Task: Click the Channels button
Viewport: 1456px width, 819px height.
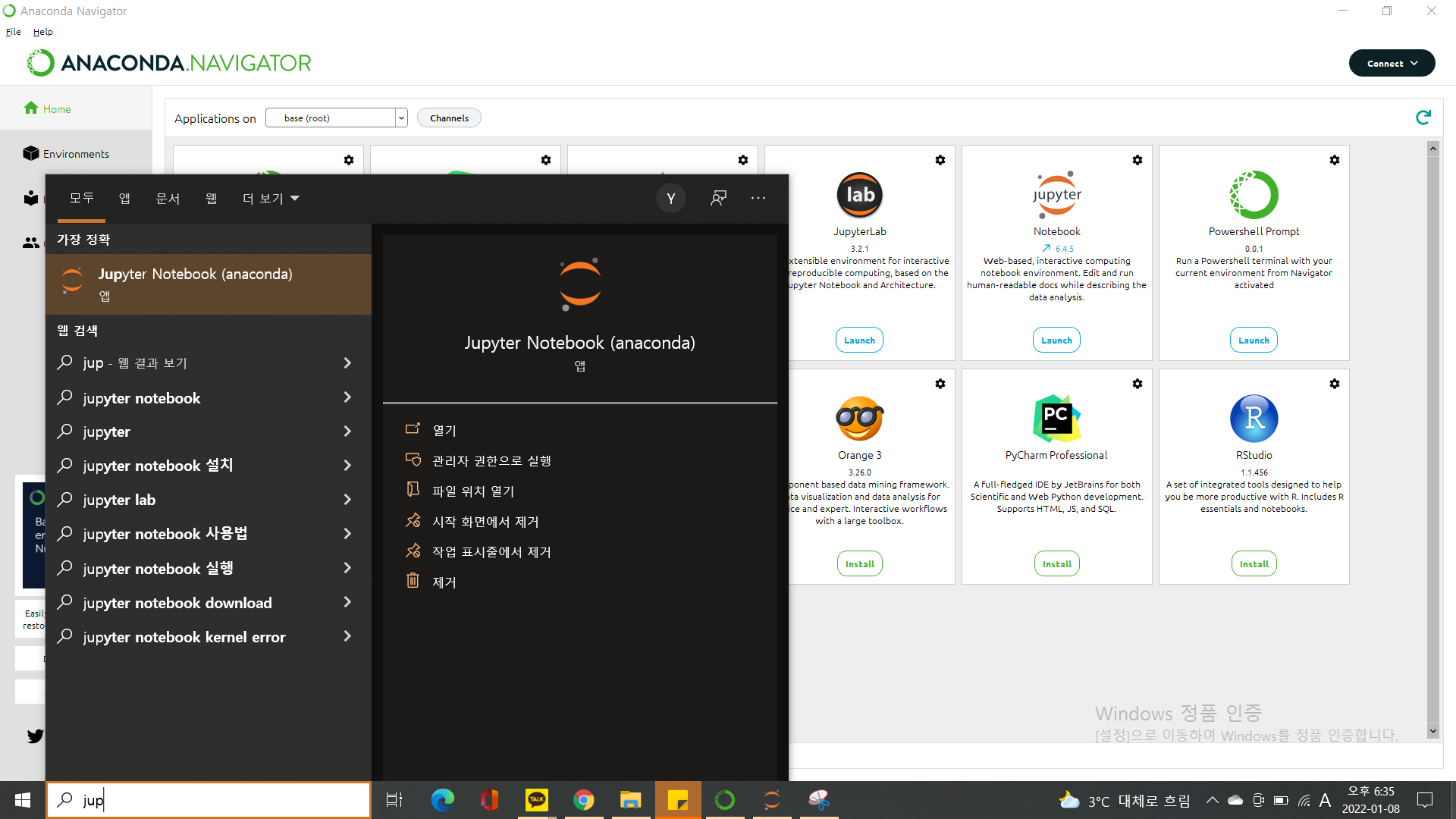Action: pyautogui.click(x=449, y=118)
